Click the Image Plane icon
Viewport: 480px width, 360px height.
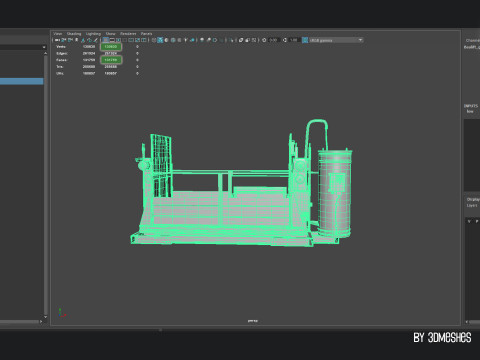(x=83, y=40)
